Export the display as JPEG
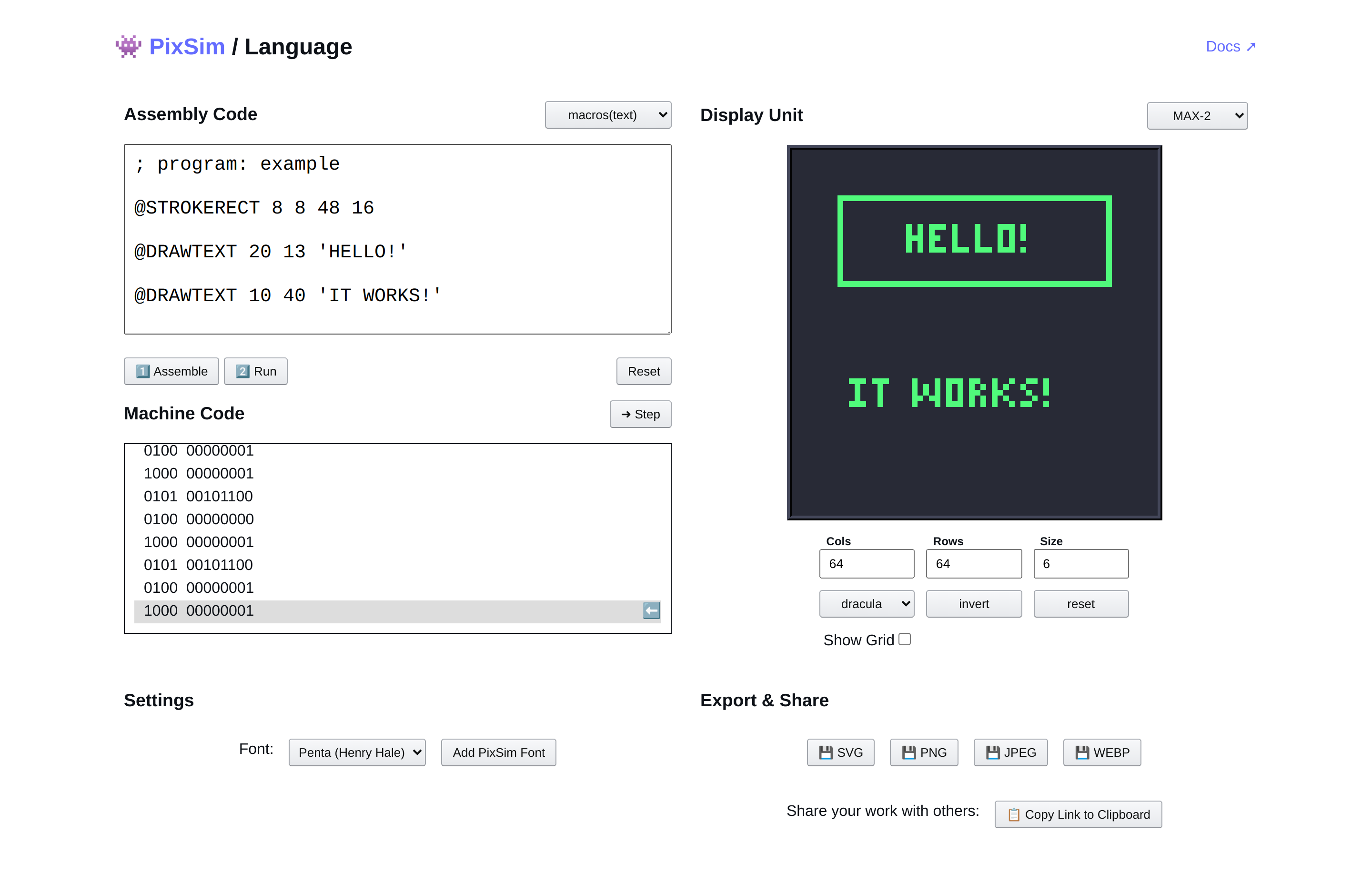The width and height of the screenshot is (1372, 874). [x=1011, y=752]
